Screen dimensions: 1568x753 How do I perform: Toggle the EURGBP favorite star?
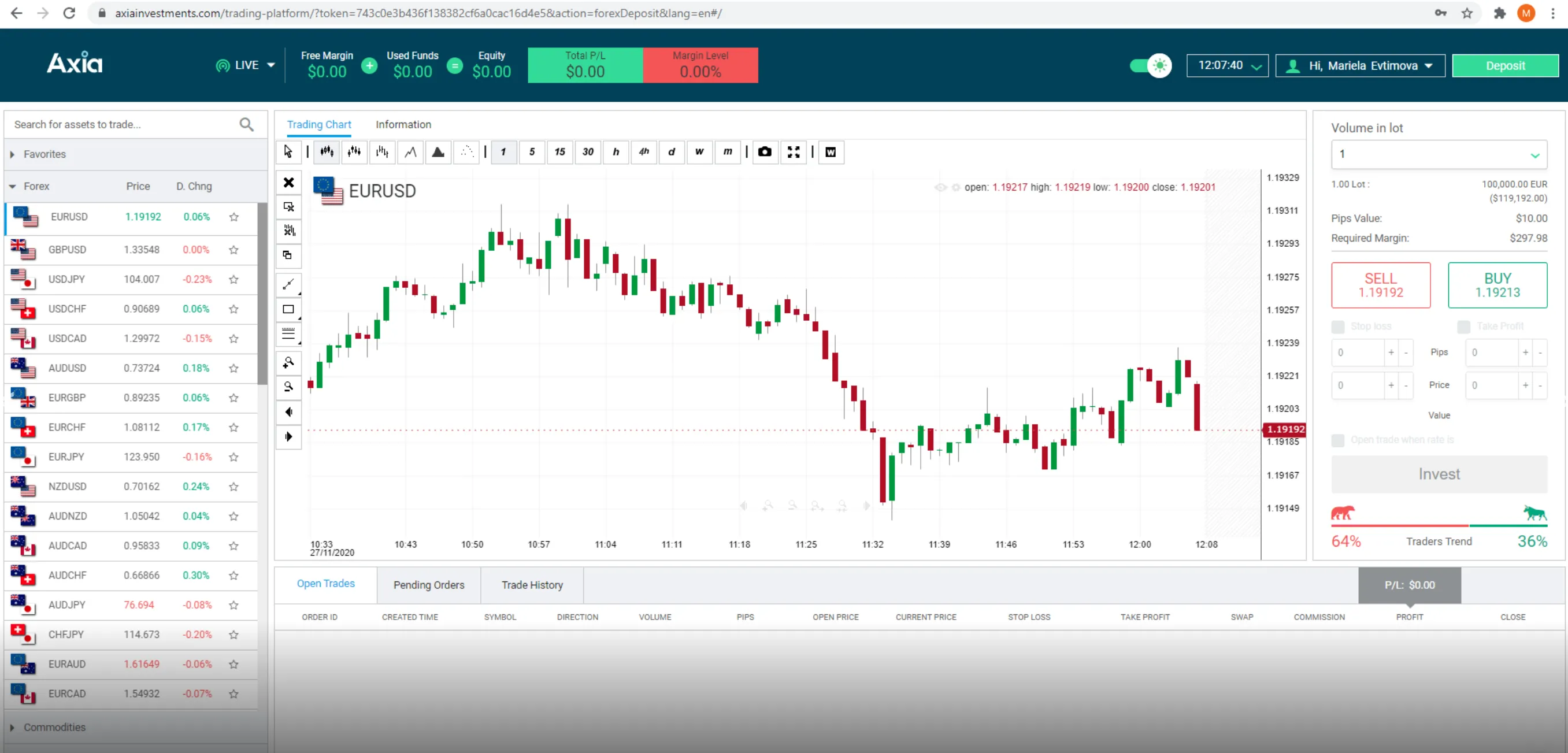click(x=233, y=398)
